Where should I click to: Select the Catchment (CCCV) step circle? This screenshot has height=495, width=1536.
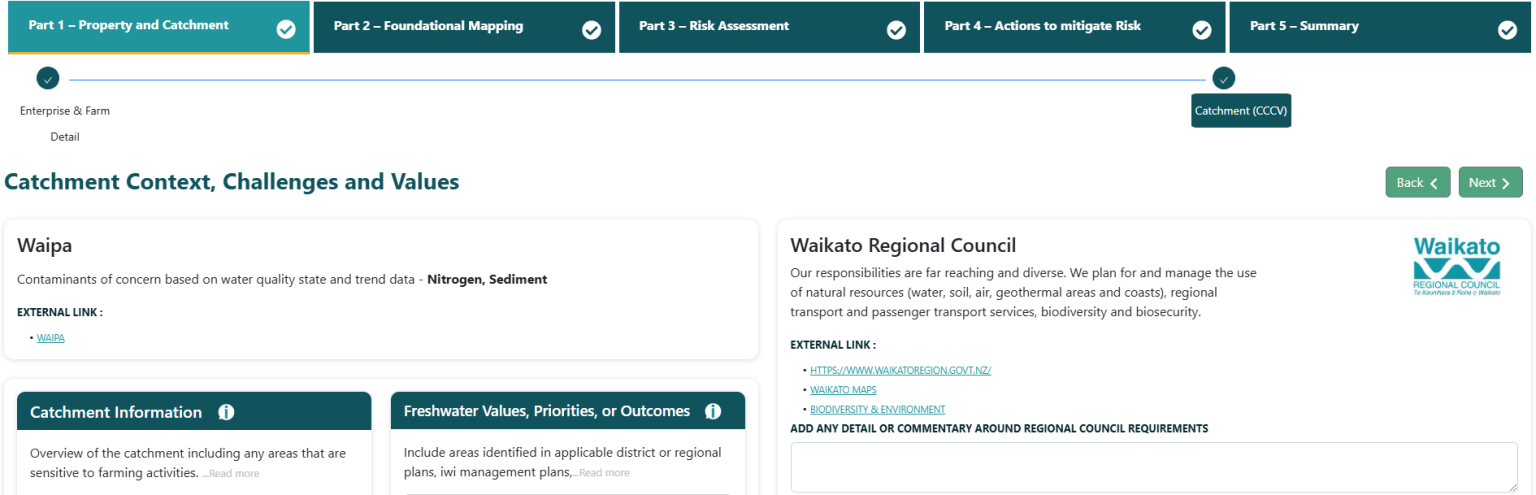(x=1223, y=79)
